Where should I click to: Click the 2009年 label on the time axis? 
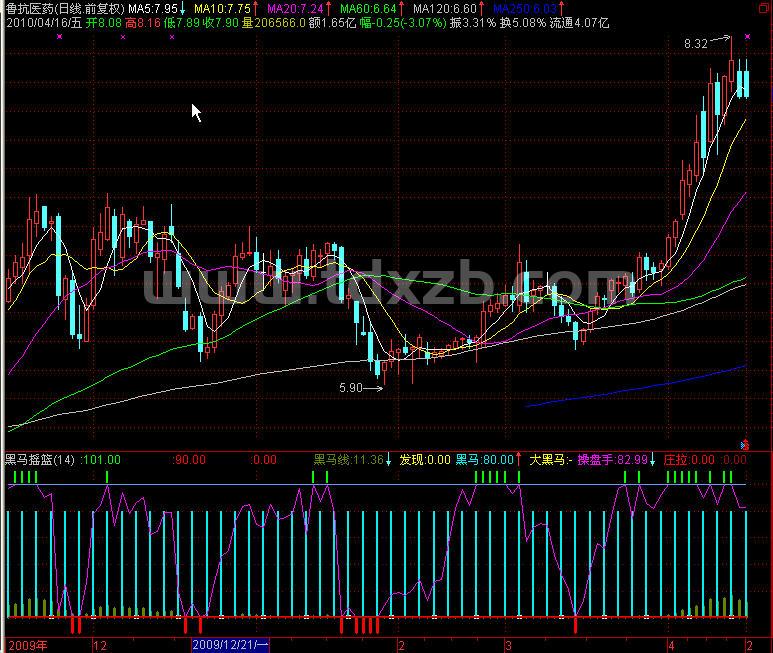[x=28, y=645]
